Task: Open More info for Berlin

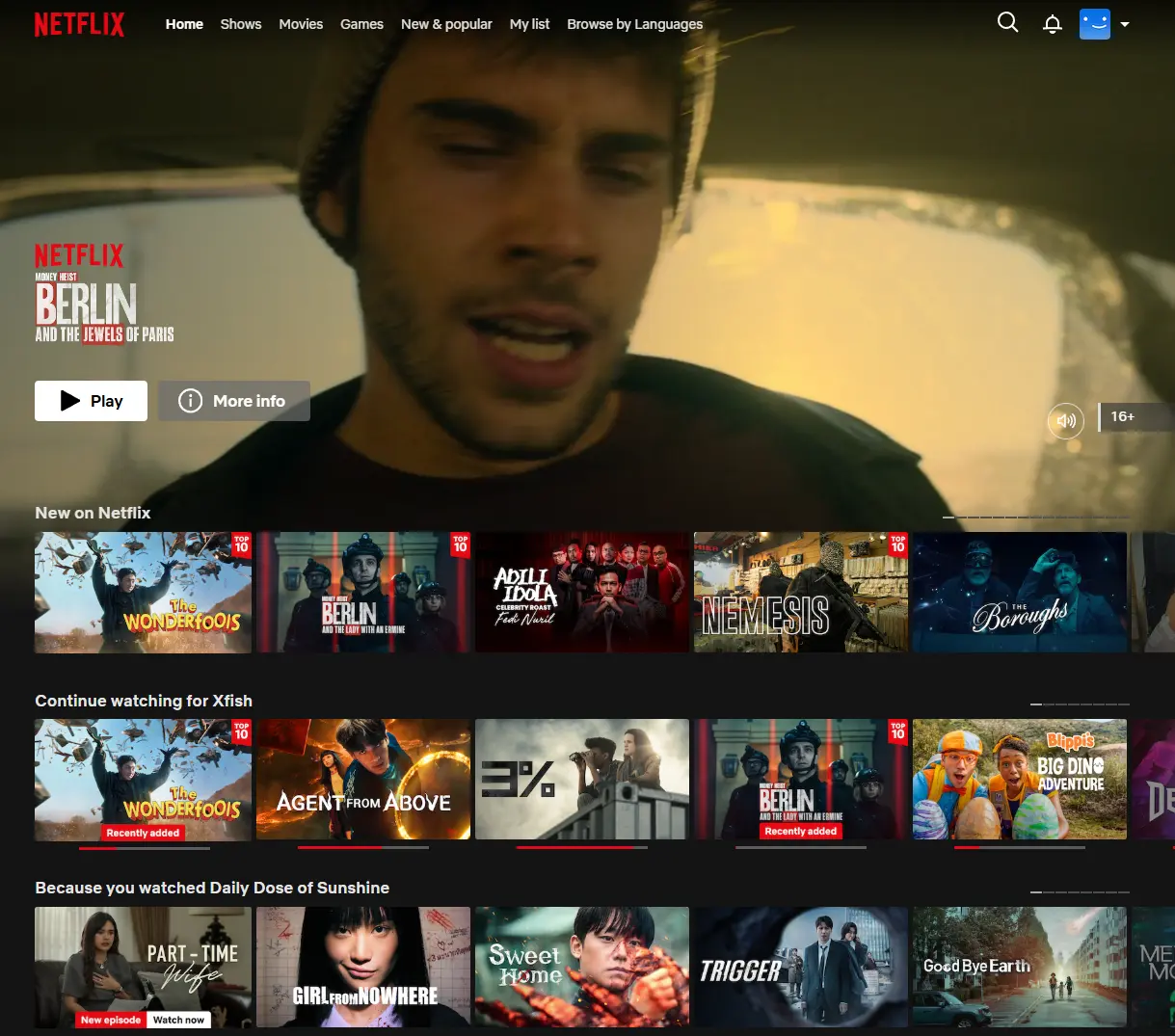Action: (234, 401)
